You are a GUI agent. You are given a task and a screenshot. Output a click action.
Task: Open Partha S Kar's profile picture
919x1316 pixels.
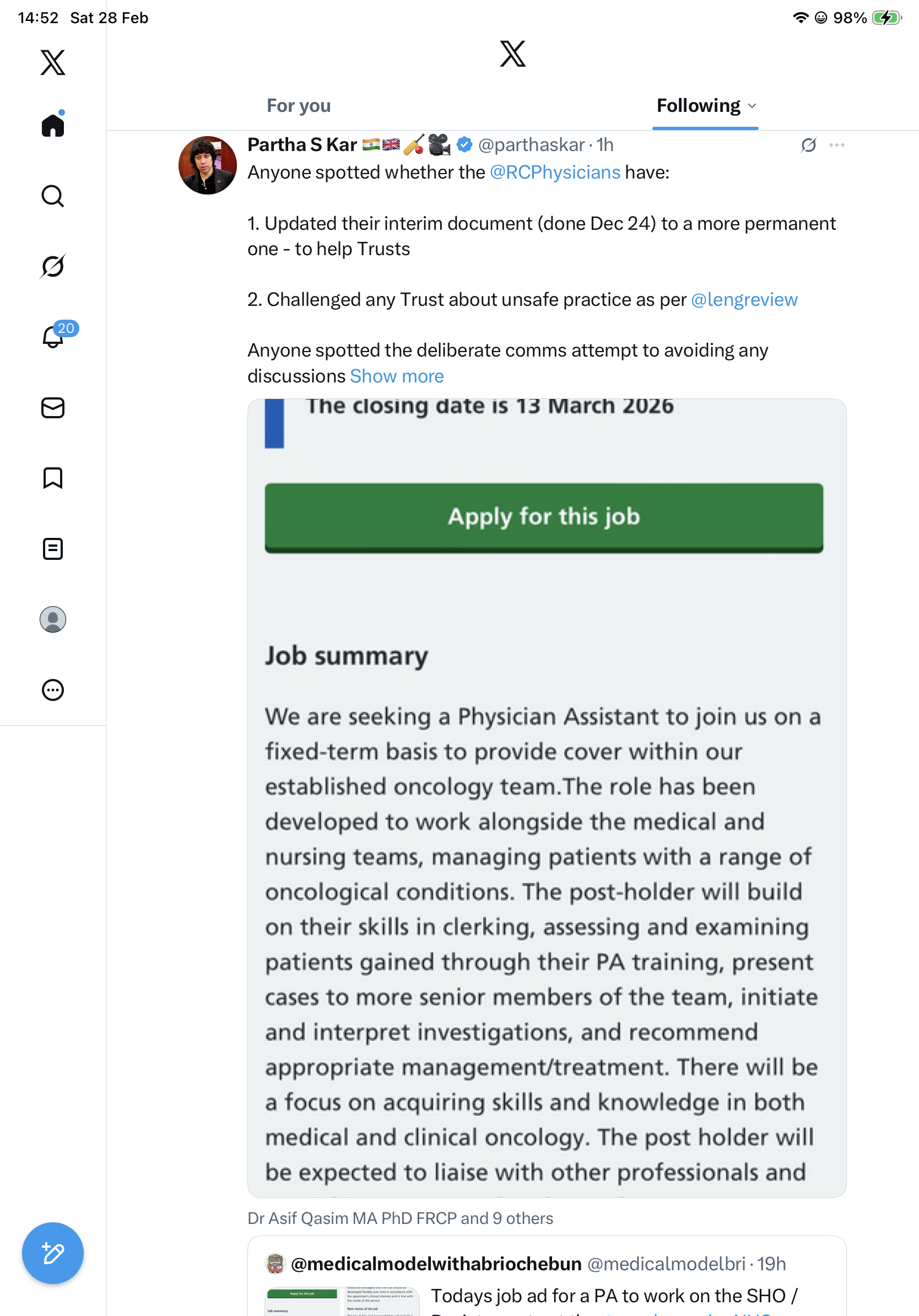point(207,165)
